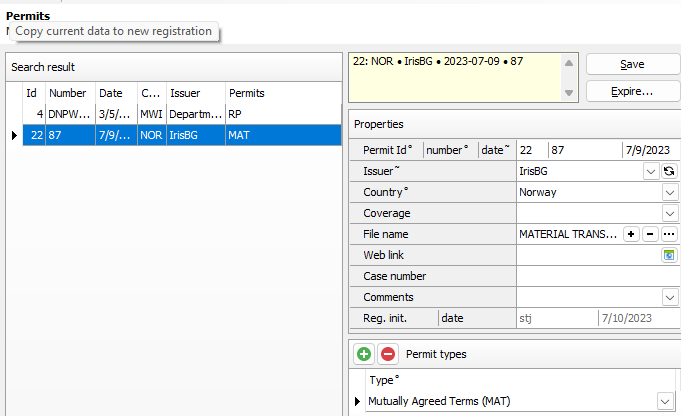Click the Mutually Agreed Terms (MAT) row

coord(519,401)
